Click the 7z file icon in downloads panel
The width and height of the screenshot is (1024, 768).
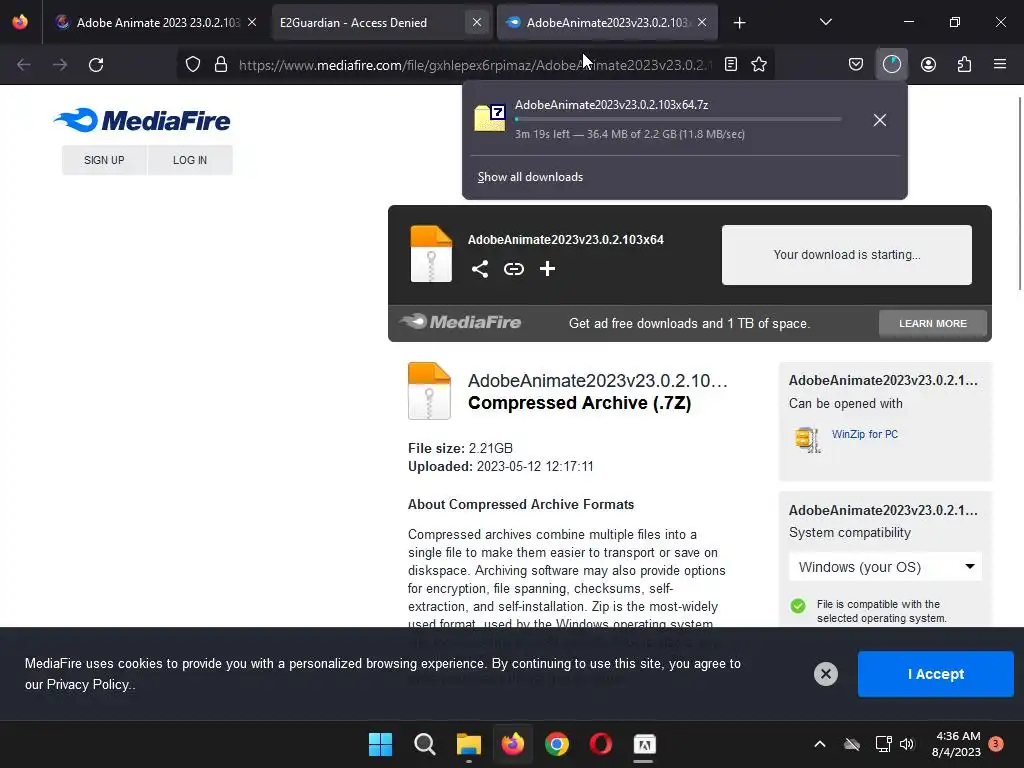(490, 118)
